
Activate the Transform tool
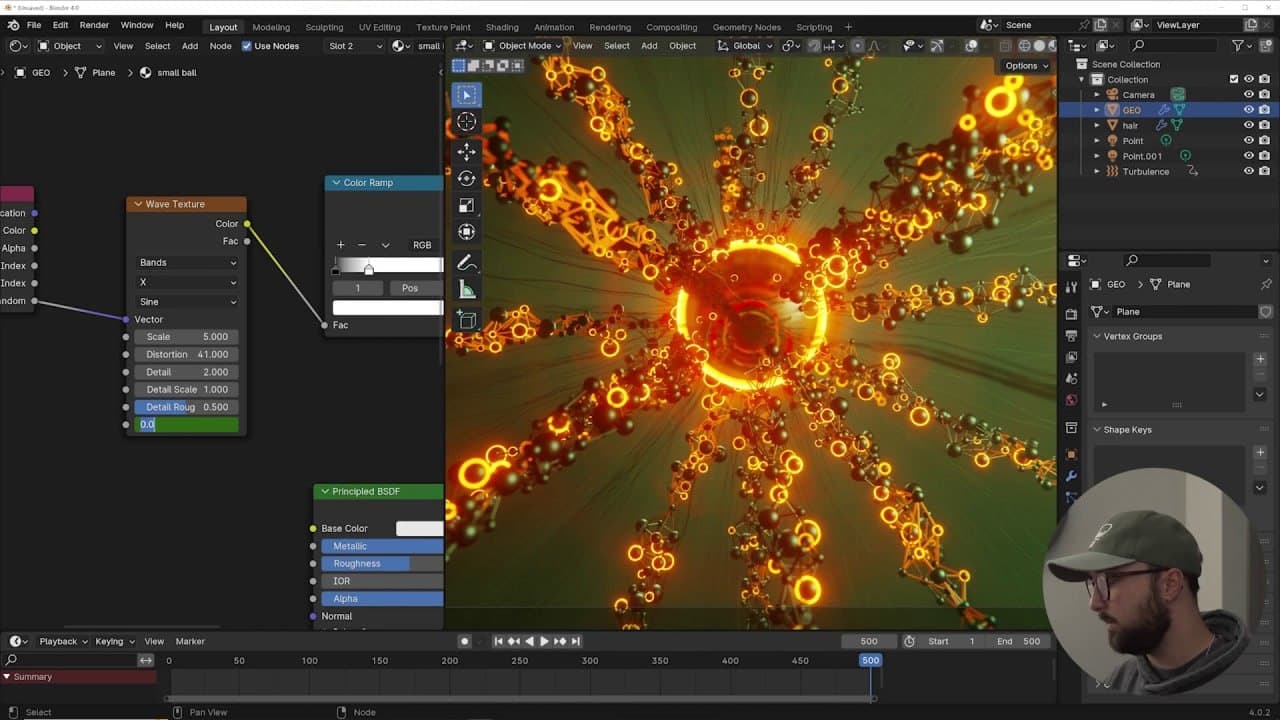point(466,232)
